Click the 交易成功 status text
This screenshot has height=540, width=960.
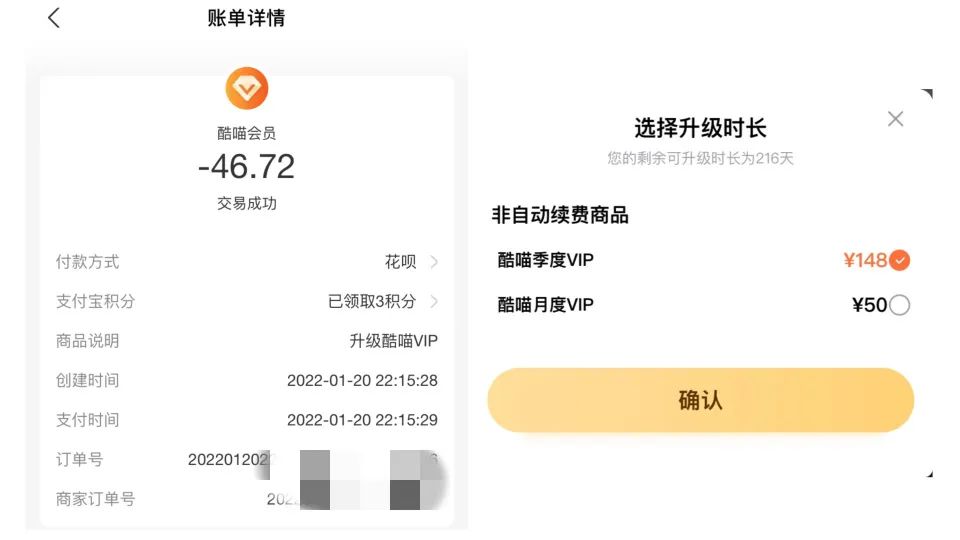(x=246, y=204)
